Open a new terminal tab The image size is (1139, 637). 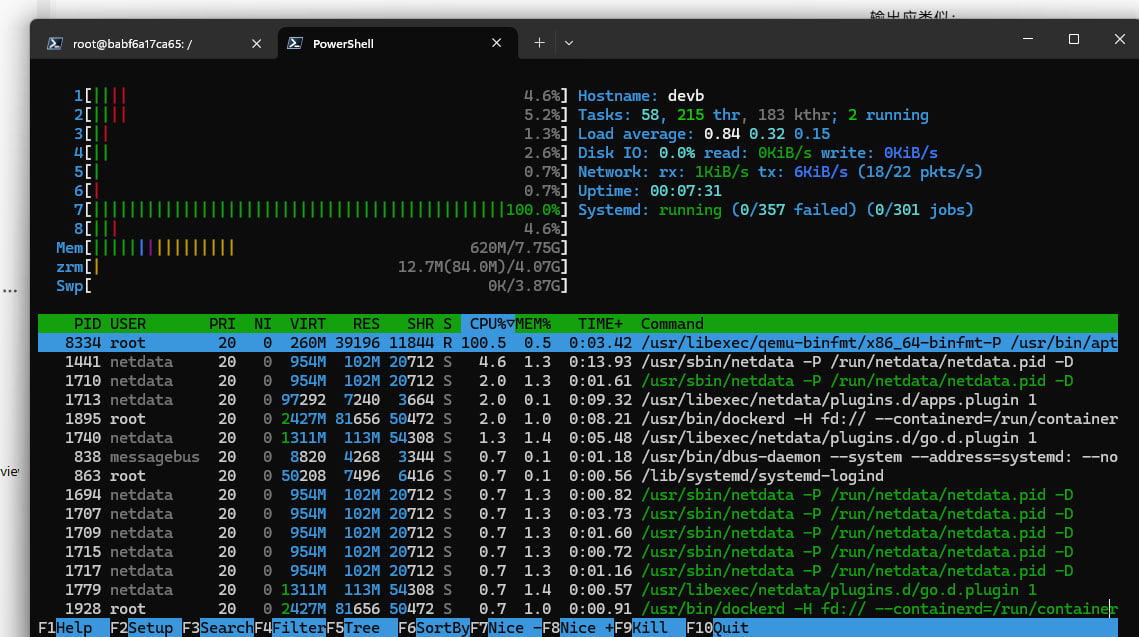click(539, 44)
